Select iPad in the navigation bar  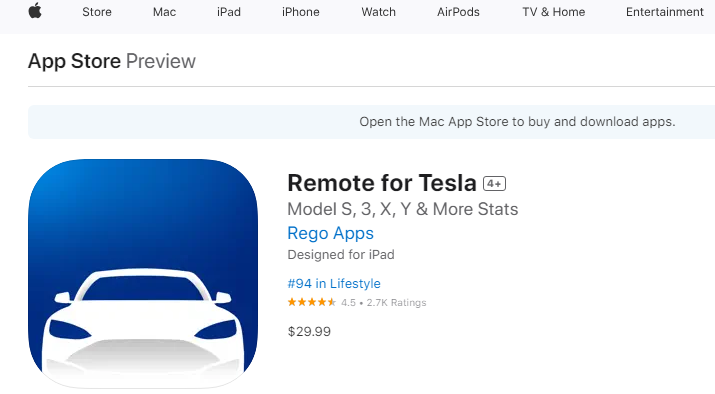pyautogui.click(x=228, y=12)
